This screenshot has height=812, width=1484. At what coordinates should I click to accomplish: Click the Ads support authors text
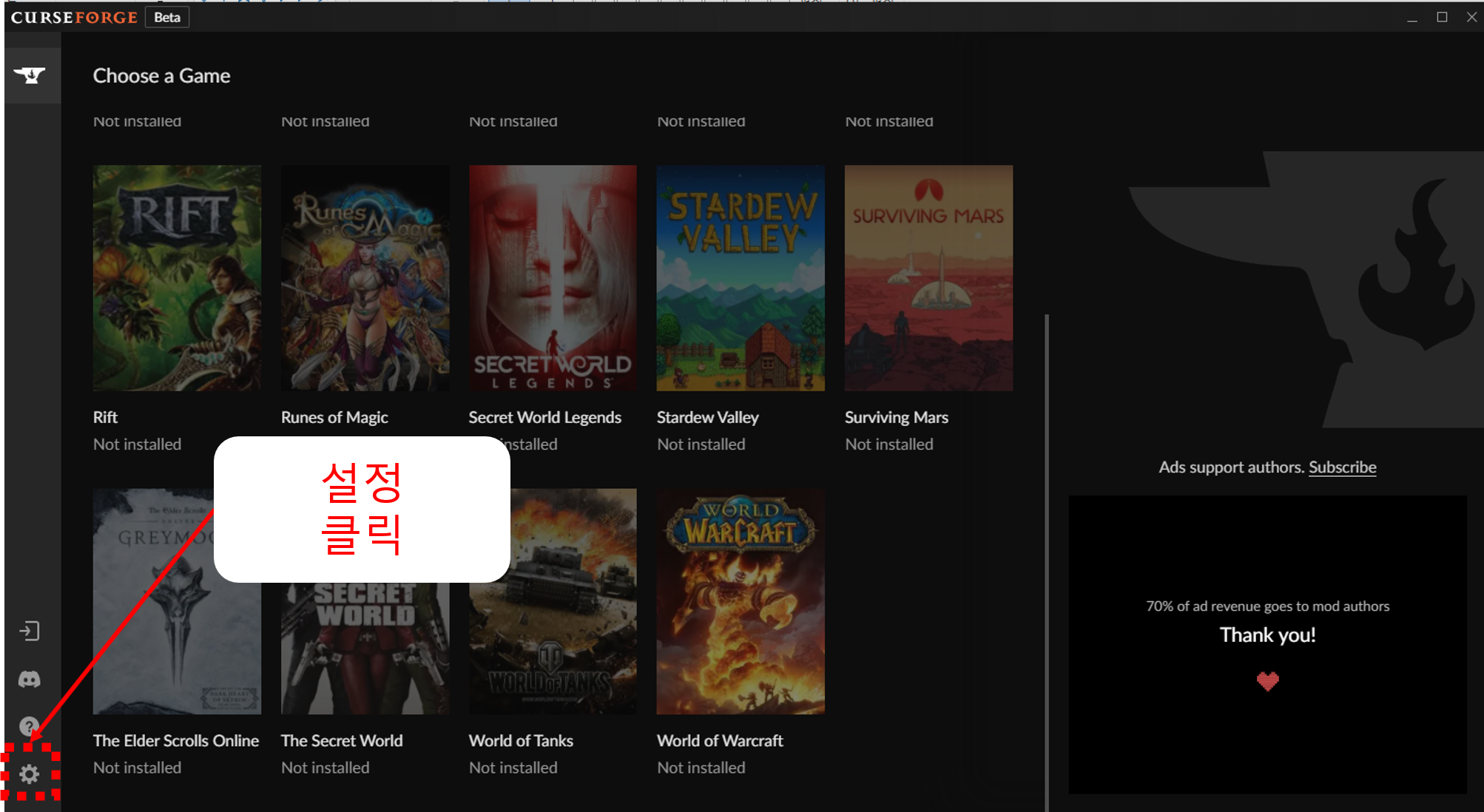point(1232,467)
